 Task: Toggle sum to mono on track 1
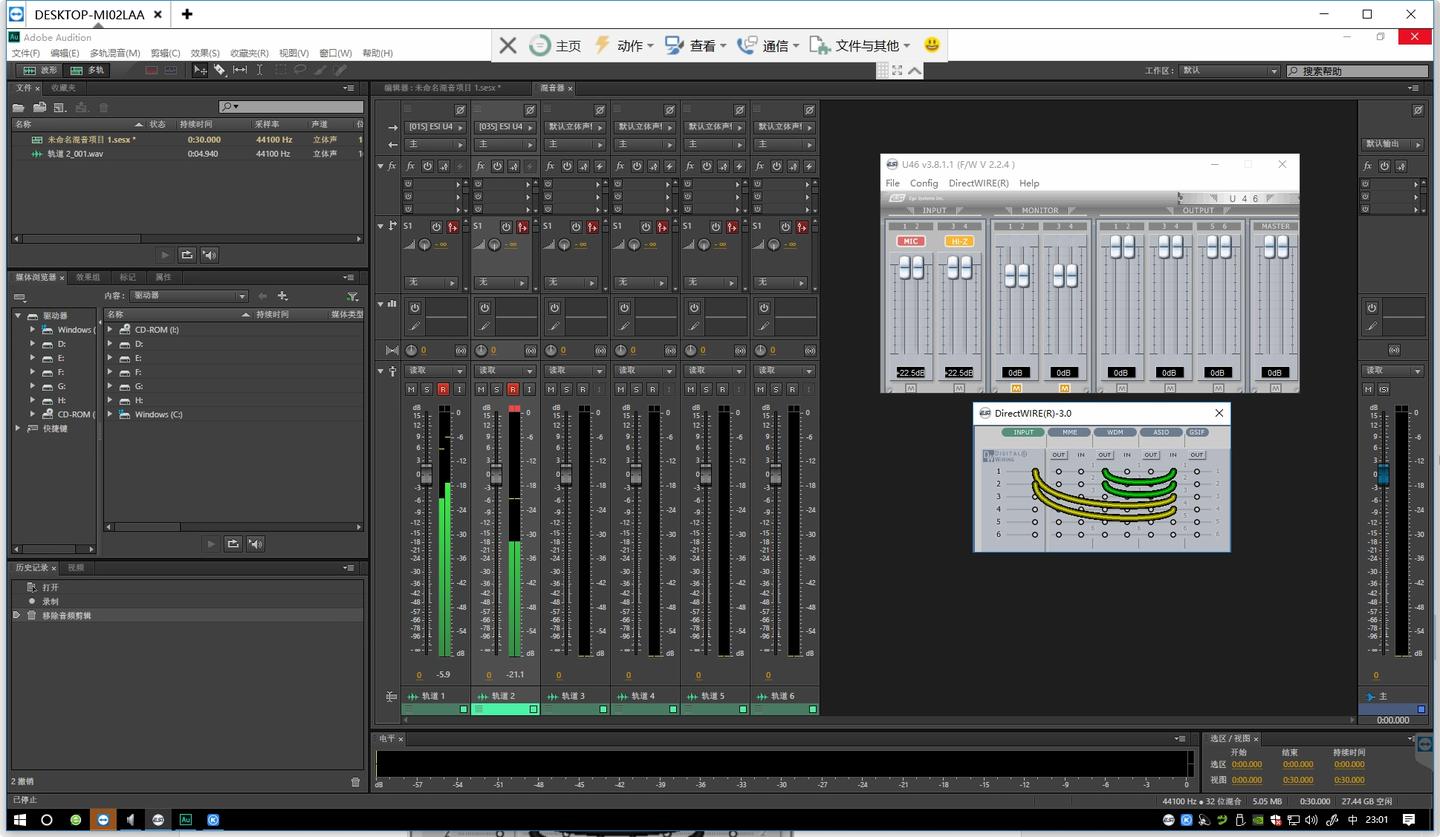461,350
